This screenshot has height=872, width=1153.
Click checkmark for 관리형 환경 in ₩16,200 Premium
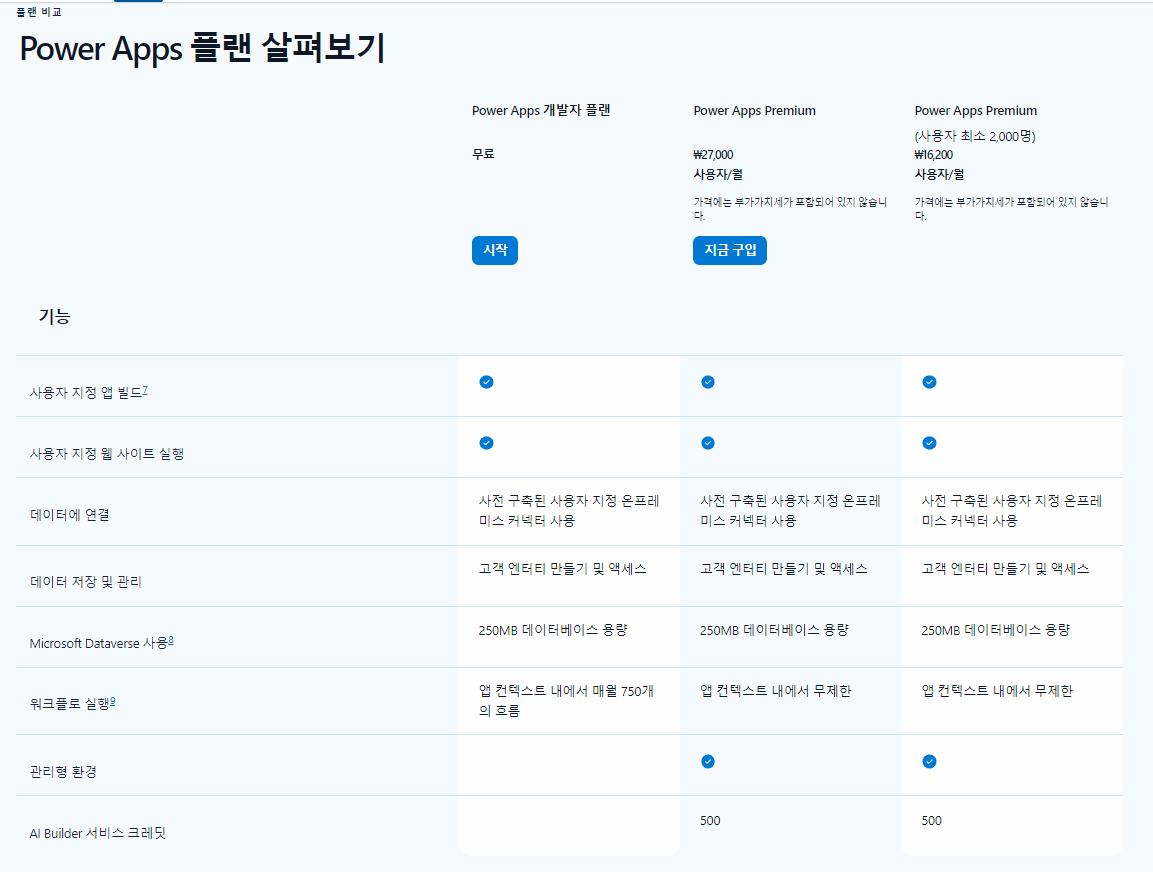929,761
